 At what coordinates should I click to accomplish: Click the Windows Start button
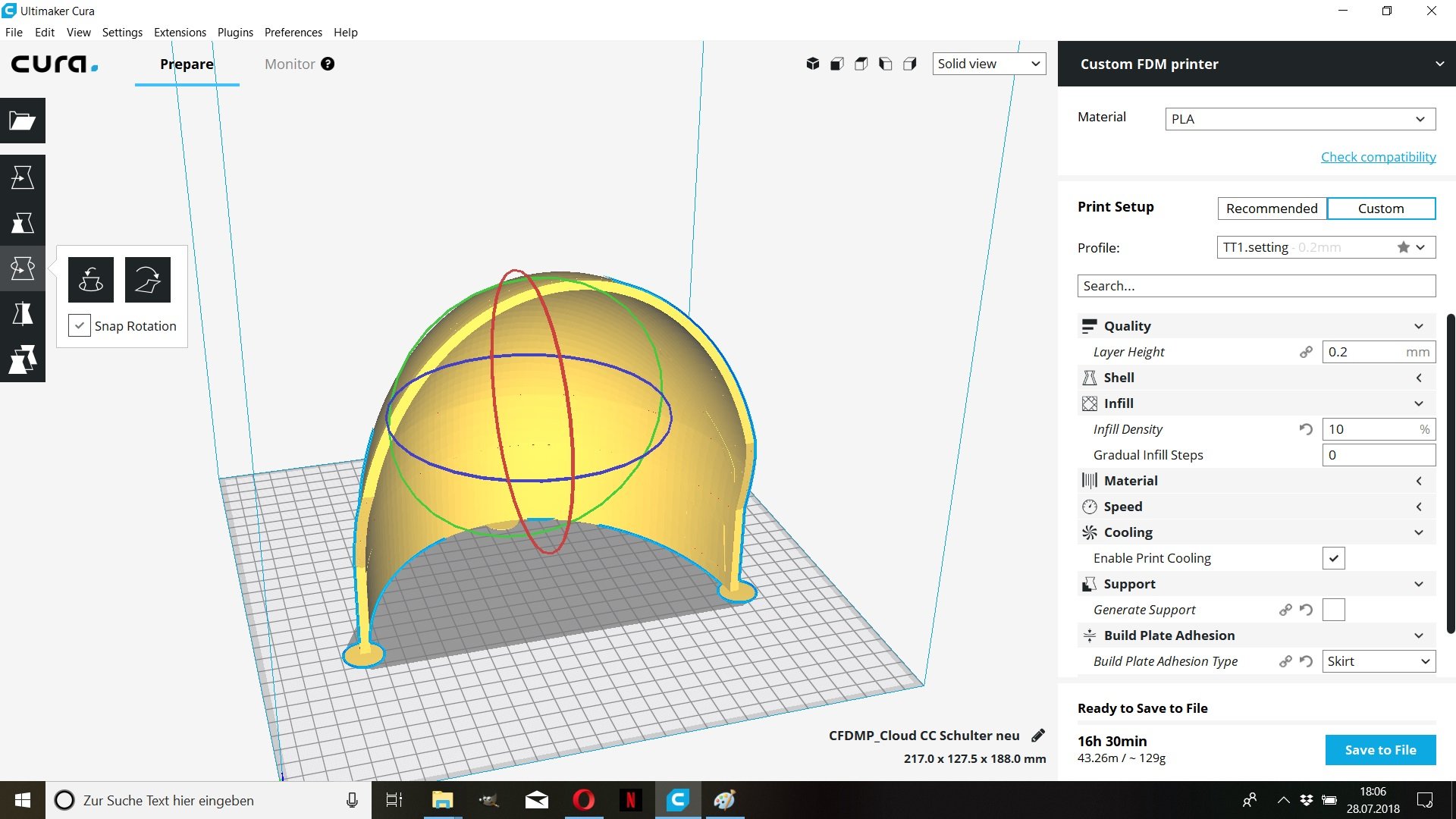point(23,800)
